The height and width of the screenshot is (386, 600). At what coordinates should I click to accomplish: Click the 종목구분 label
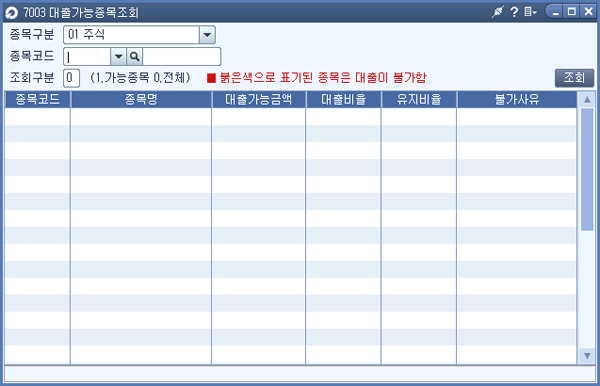pos(32,34)
